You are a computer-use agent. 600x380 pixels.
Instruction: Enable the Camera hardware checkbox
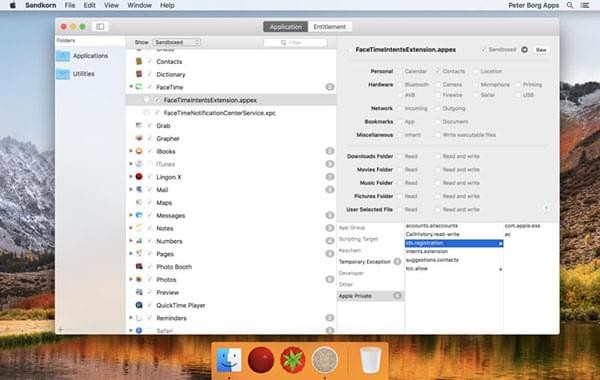coord(437,85)
